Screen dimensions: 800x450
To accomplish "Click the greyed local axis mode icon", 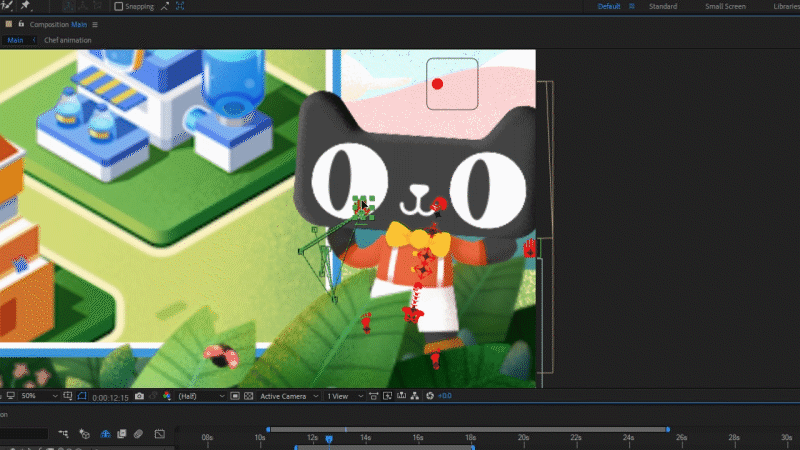I will [x=68, y=6].
